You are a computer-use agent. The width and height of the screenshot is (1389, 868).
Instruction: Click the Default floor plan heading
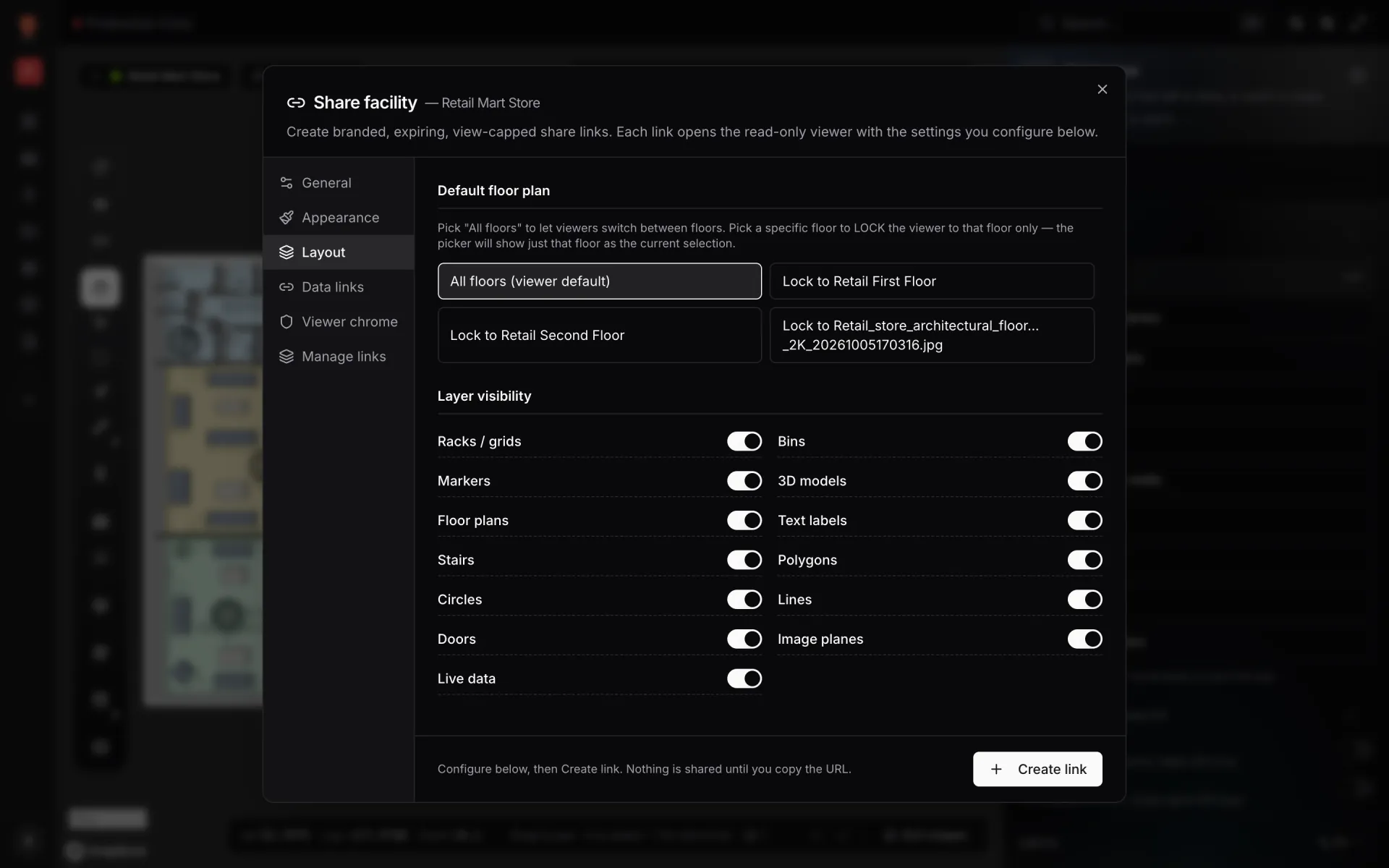pyautogui.click(x=493, y=191)
